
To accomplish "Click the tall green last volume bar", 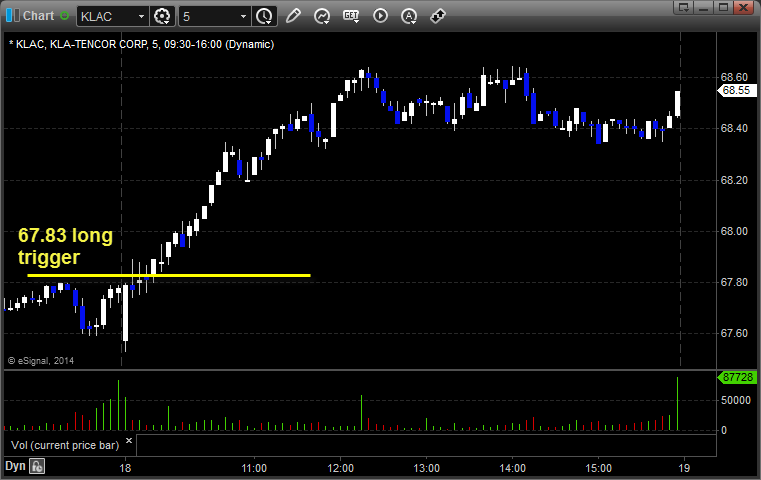I will click(678, 404).
